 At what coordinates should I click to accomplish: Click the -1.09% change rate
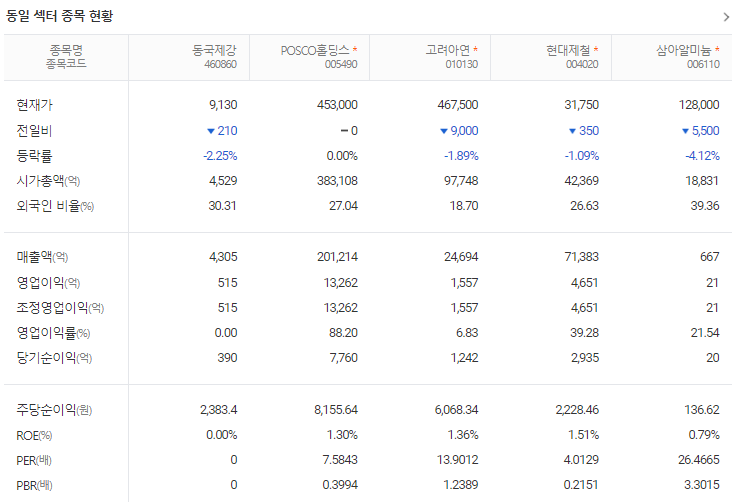pyautogui.click(x=582, y=156)
